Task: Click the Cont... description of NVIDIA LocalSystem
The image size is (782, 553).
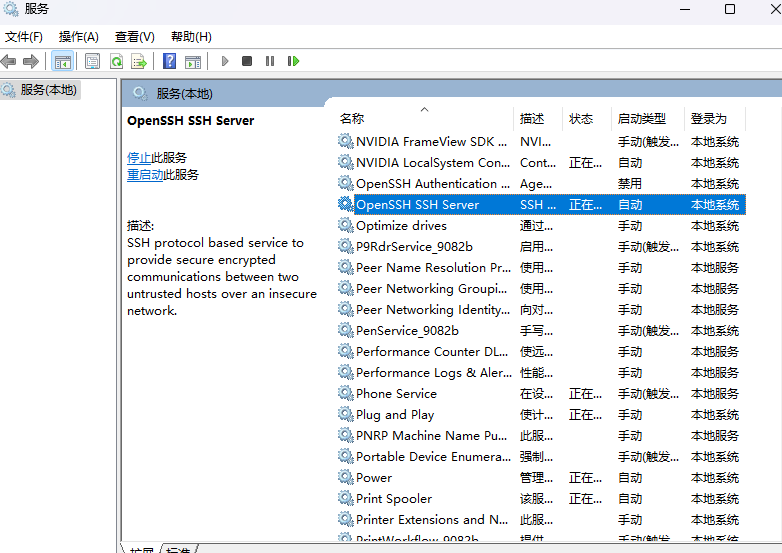Action: pyautogui.click(x=538, y=163)
